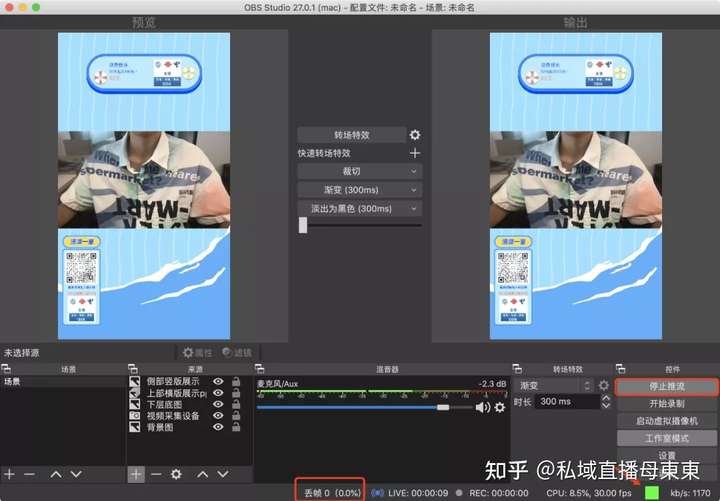720x501 pixels.
Task: Toggle the lock on 侧部竖版展示 source
Action: [236, 382]
